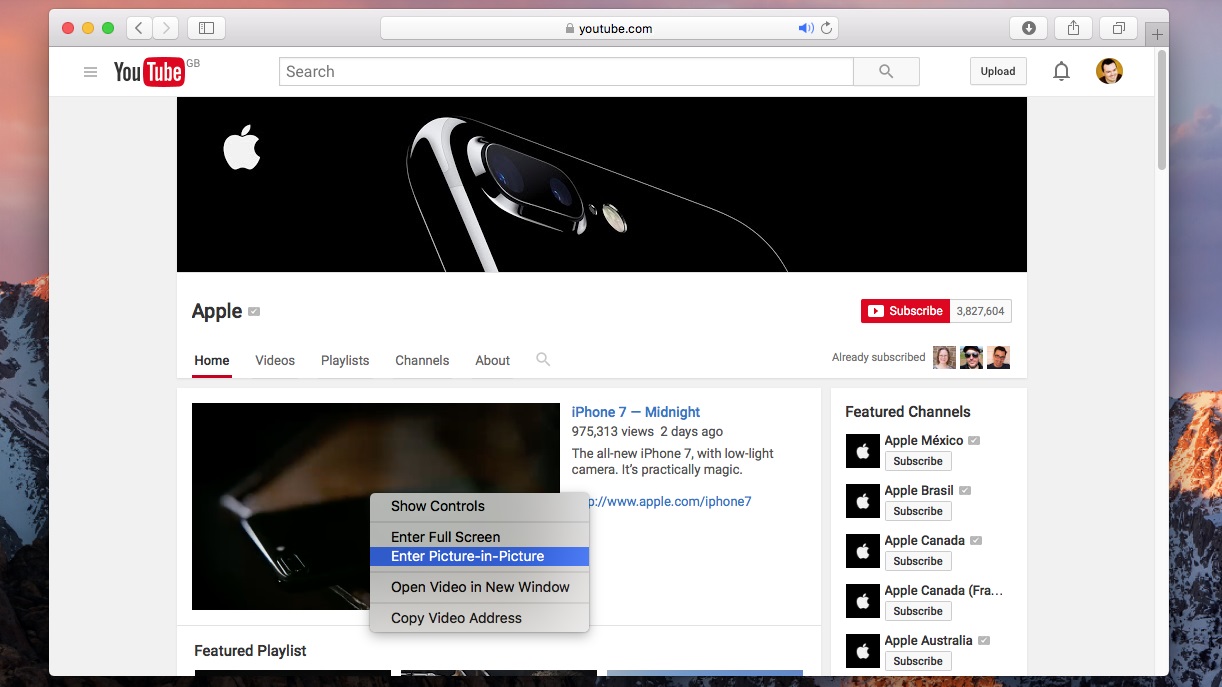
Task: Open the Apple México channel link
Action: [924, 440]
